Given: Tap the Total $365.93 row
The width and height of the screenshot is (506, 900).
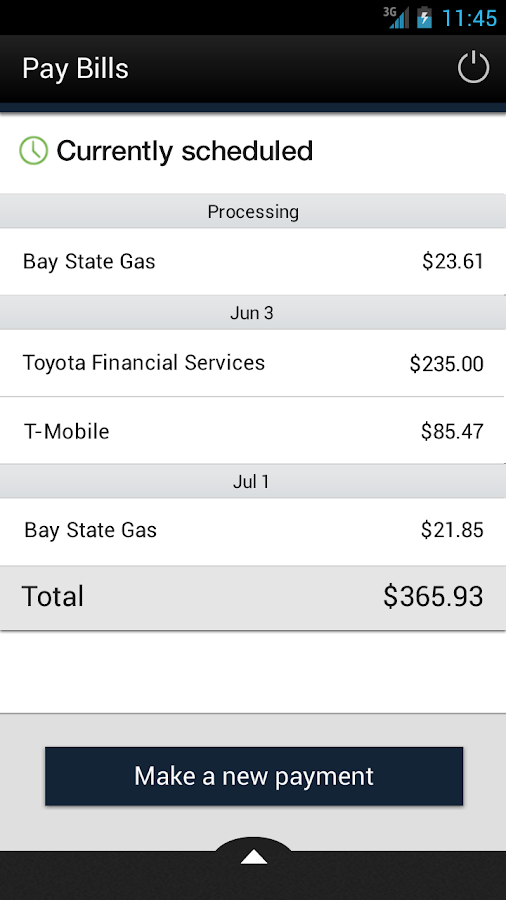Looking at the screenshot, I should tap(253, 598).
